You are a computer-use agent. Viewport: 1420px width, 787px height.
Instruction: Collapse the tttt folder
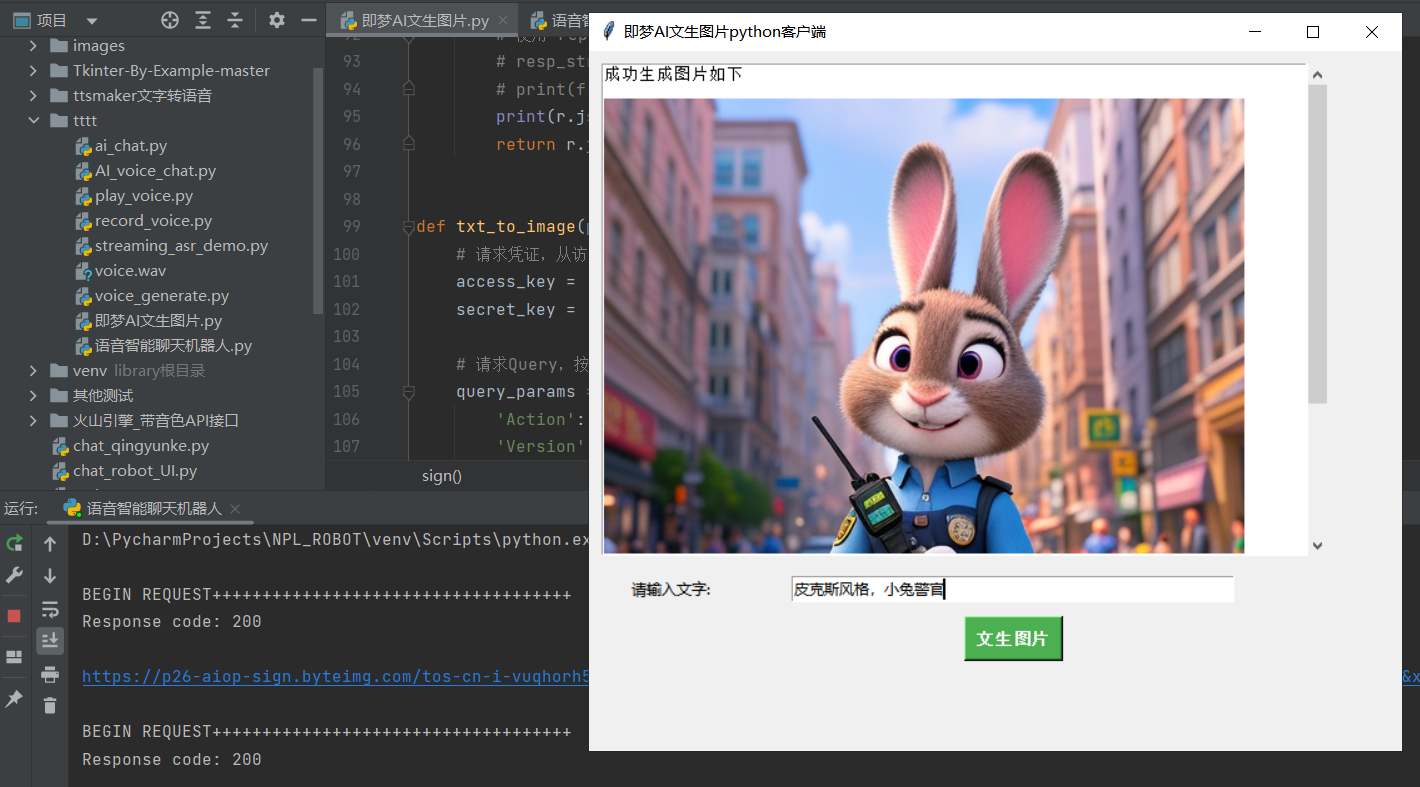[33, 121]
